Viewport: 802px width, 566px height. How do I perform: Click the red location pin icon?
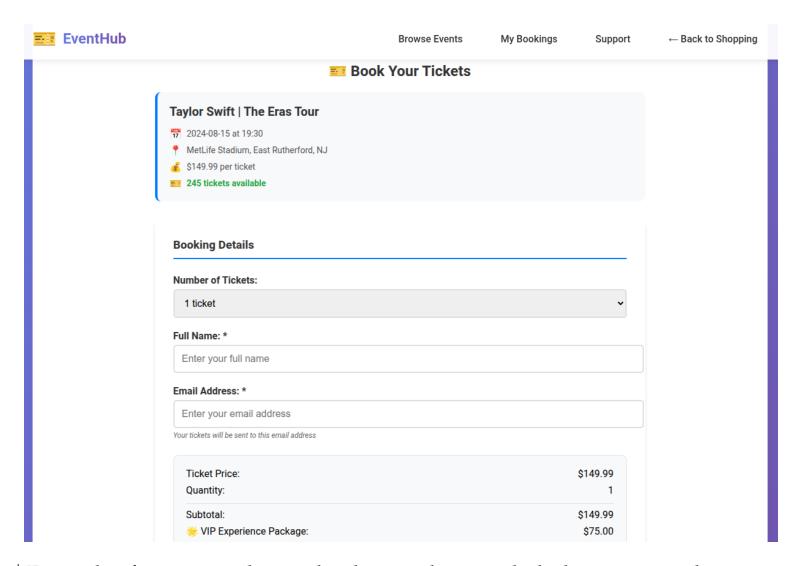(175, 150)
